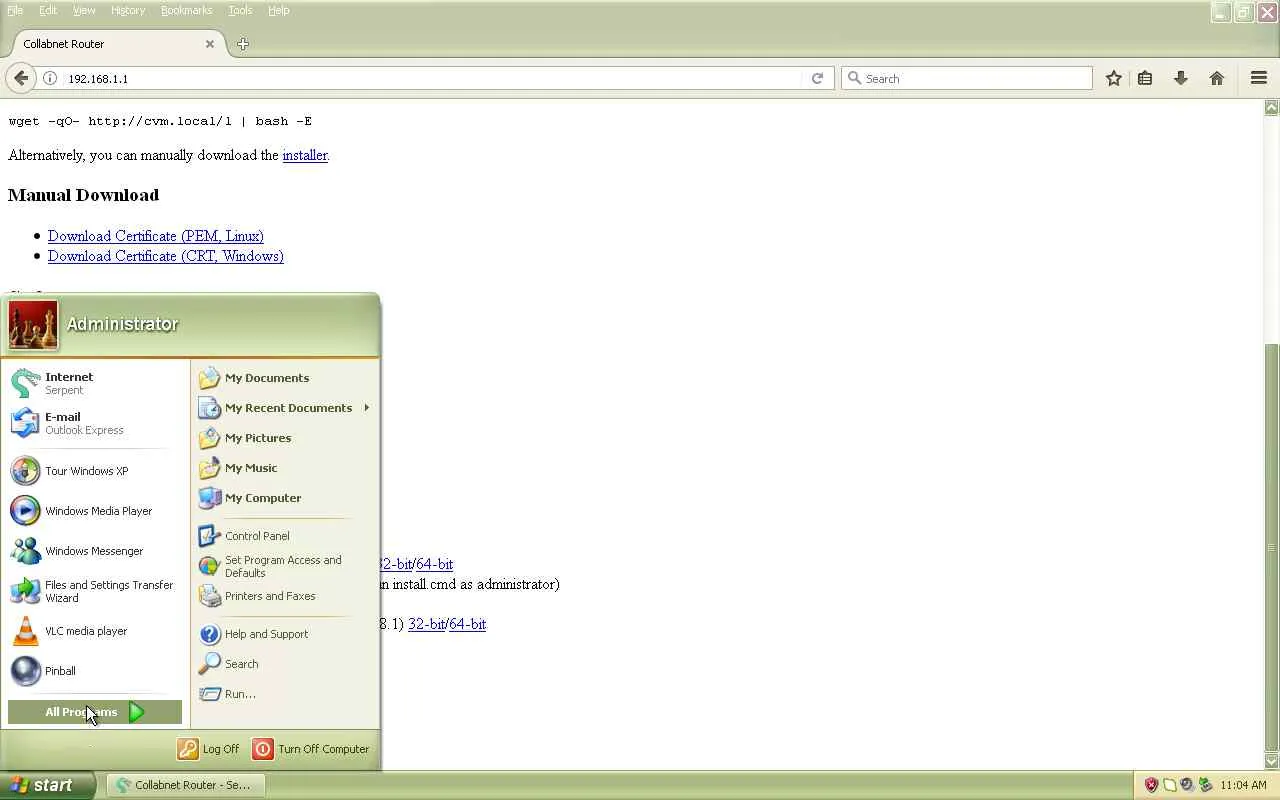Open the 64-bit link above install.cmd line

[435, 564]
